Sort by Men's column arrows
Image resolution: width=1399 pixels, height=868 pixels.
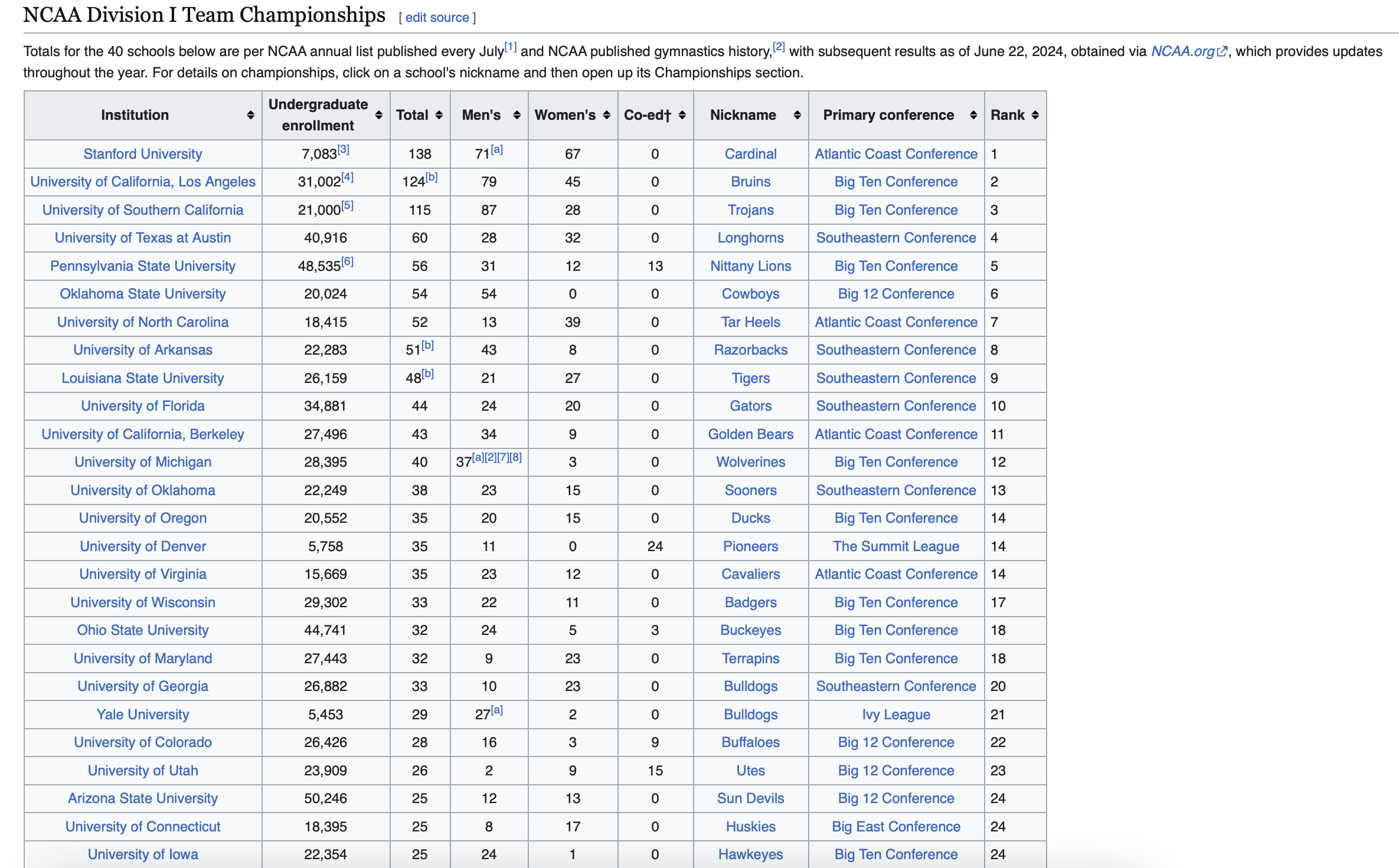coord(517,115)
